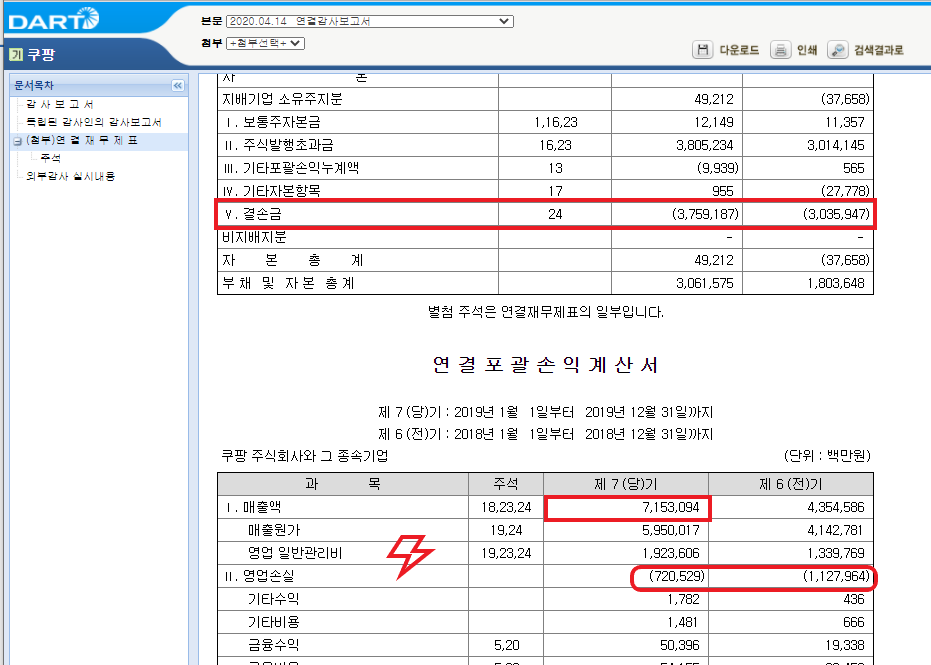This screenshot has height=665, width=931.
Task: Click the 검색결과로 button
Action: [878, 50]
